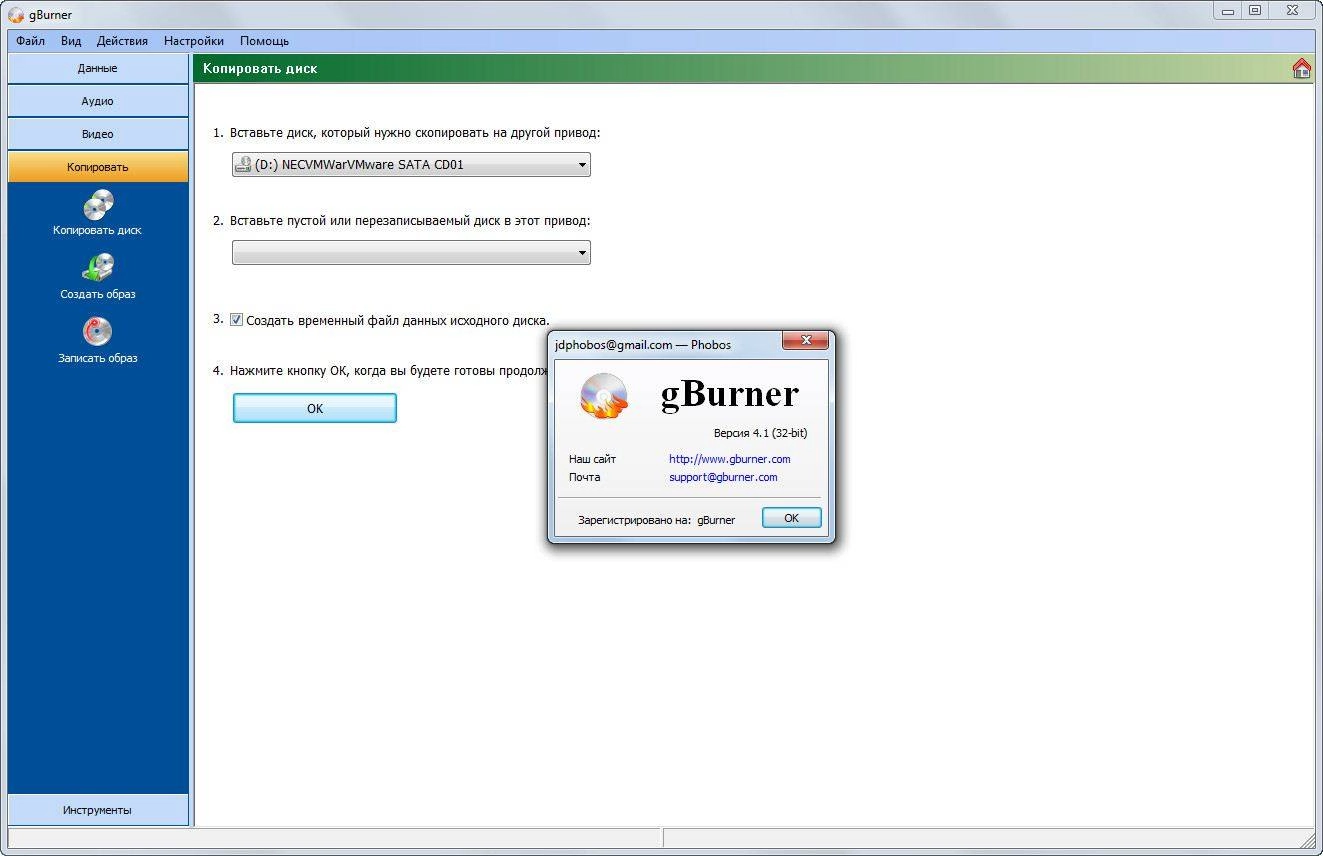Viewport: 1323px width, 856px height.
Task: Switch to the Данные sidebar section
Action: 98,68
